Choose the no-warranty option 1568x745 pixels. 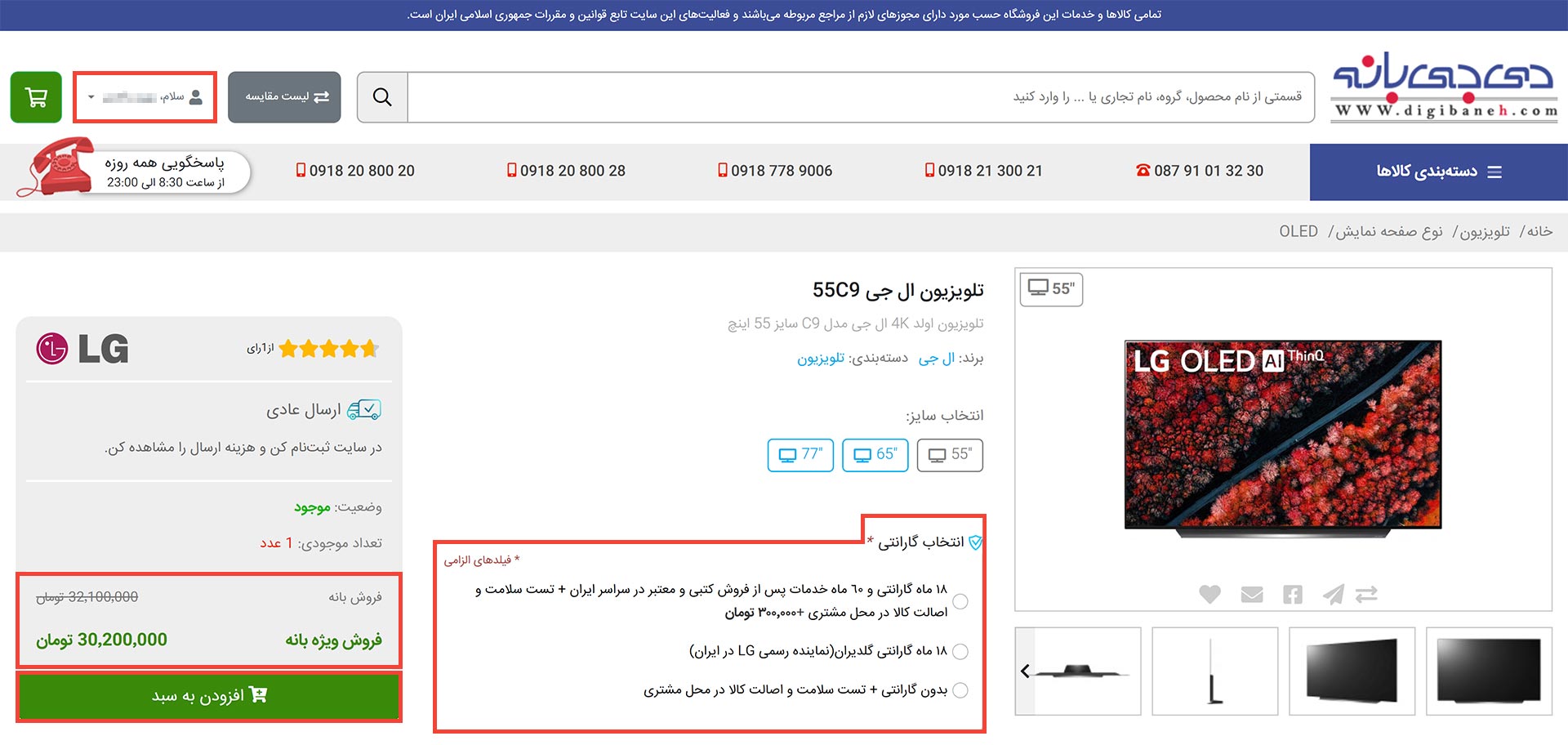tap(960, 690)
